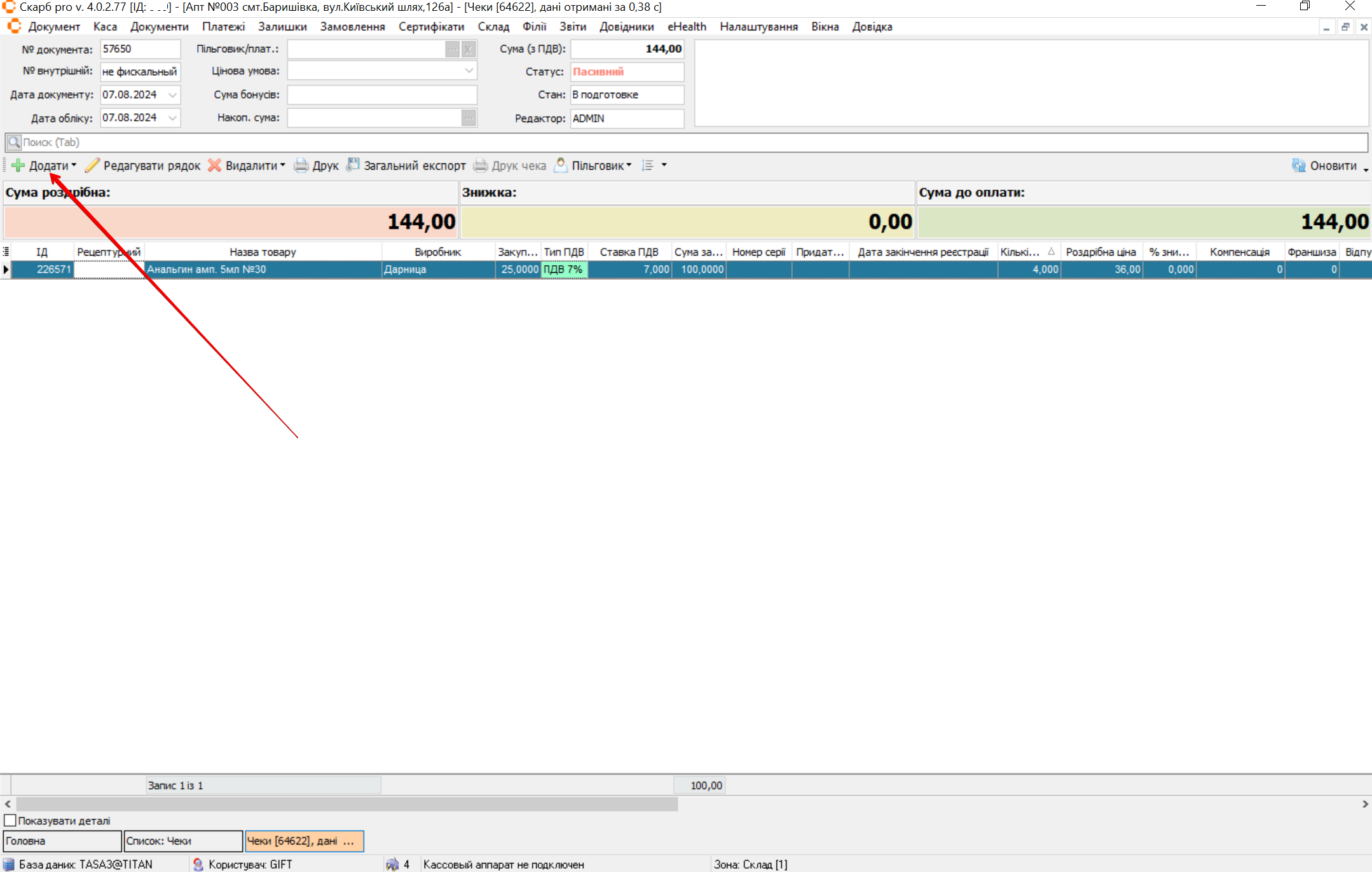This screenshot has height=872, width=1372.
Task: Switch to the Список: Чеки tab
Action: pyautogui.click(x=183, y=841)
